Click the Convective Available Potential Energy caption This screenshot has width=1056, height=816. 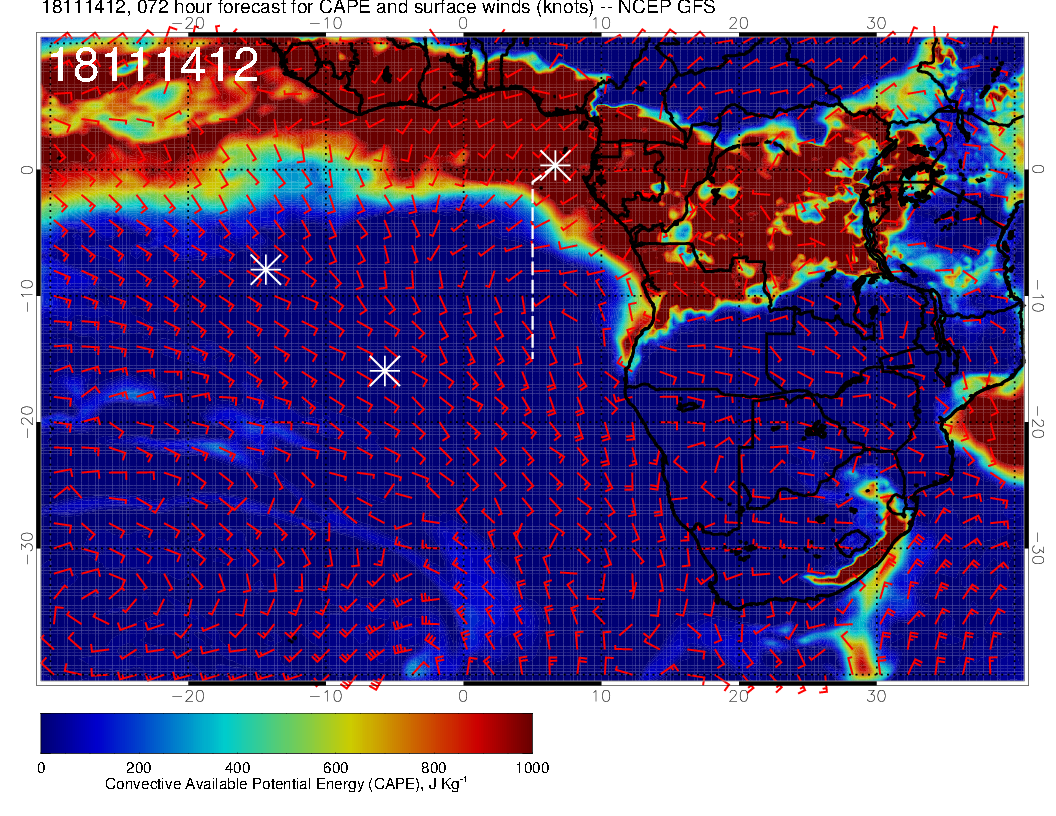[x=286, y=784]
